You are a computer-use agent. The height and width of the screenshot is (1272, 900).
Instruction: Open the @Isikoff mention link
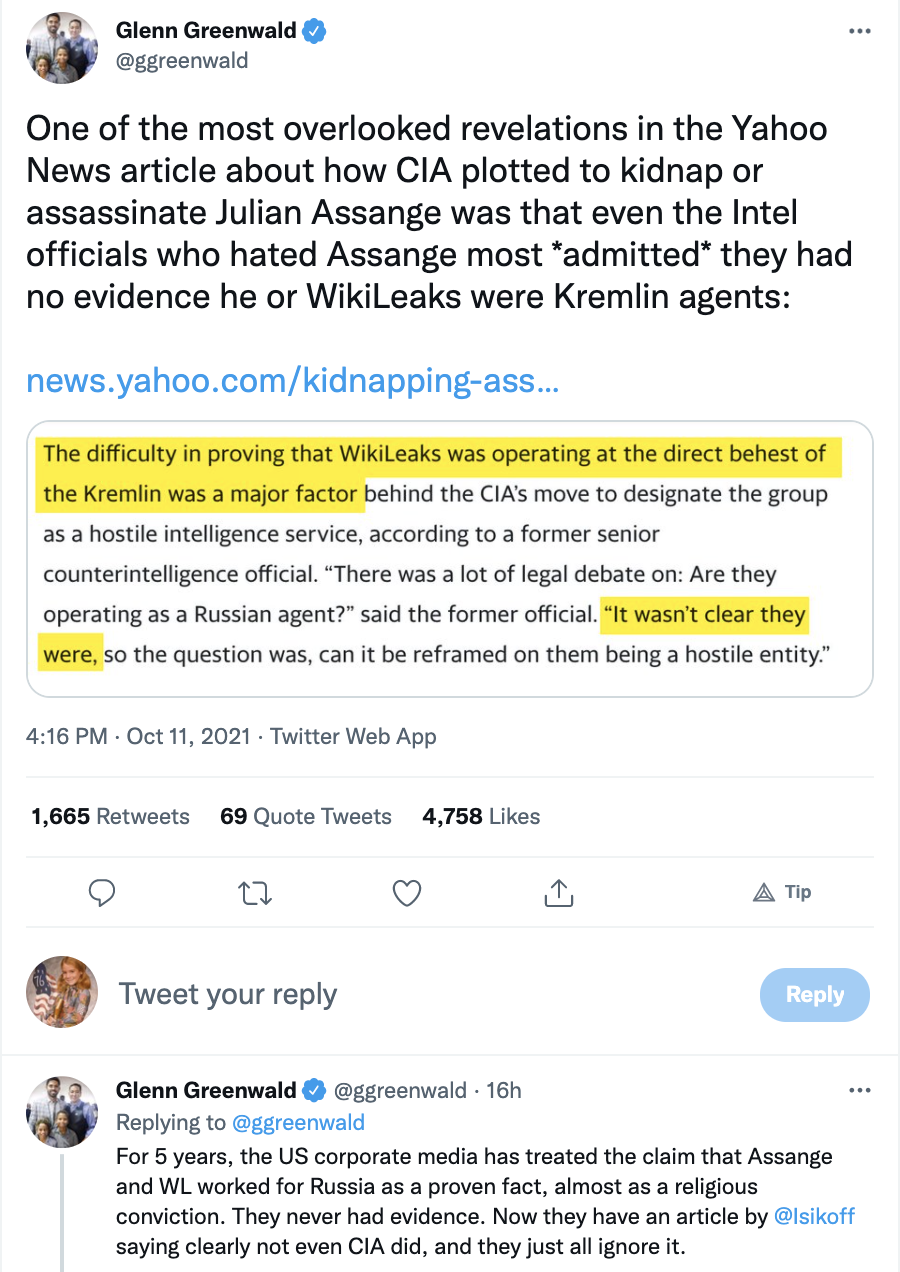(x=815, y=1217)
